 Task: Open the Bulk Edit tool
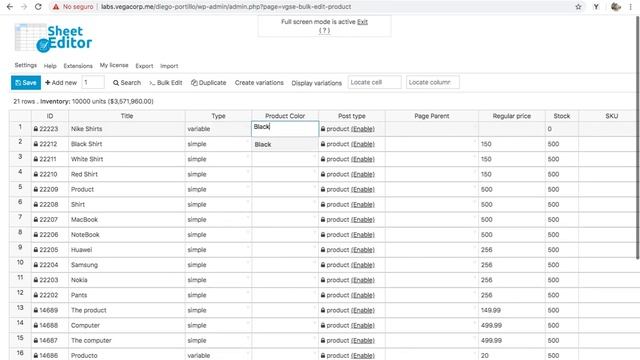point(166,83)
